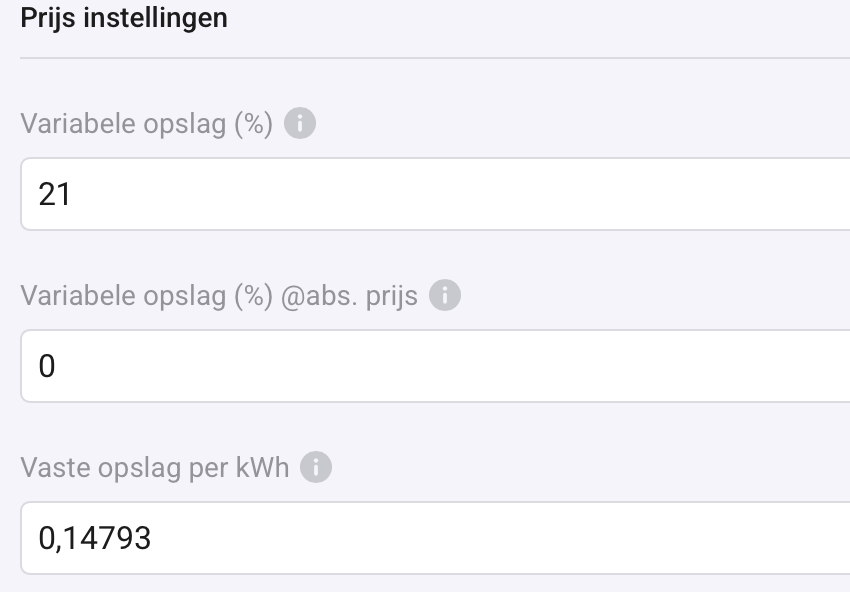Screen dimensions: 850x592
Task: Click the Variabele opslag (%) label text
Action: pos(146,124)
